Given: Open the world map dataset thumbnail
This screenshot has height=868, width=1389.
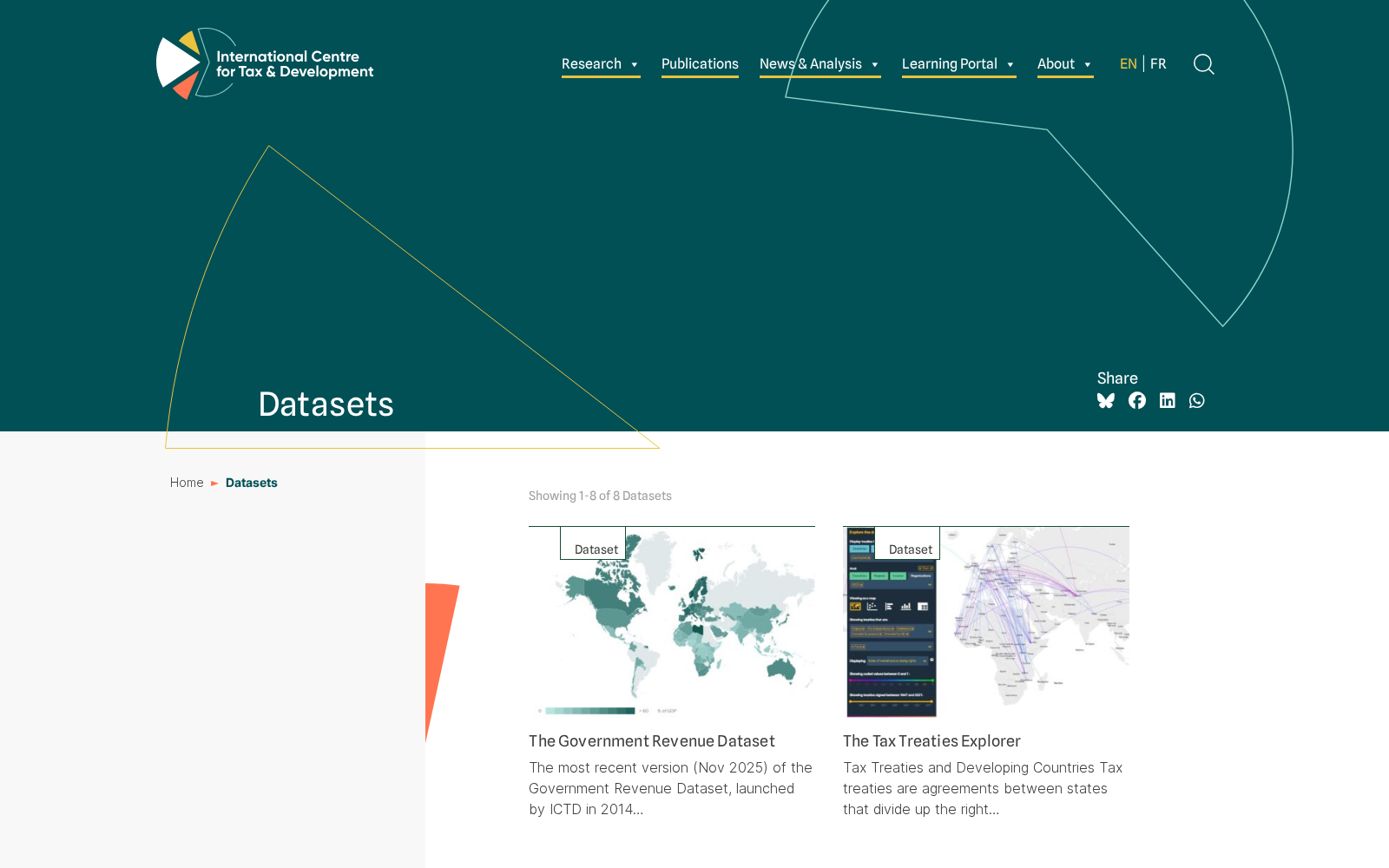Looking at the screenshot, I should tap(672, 622).
